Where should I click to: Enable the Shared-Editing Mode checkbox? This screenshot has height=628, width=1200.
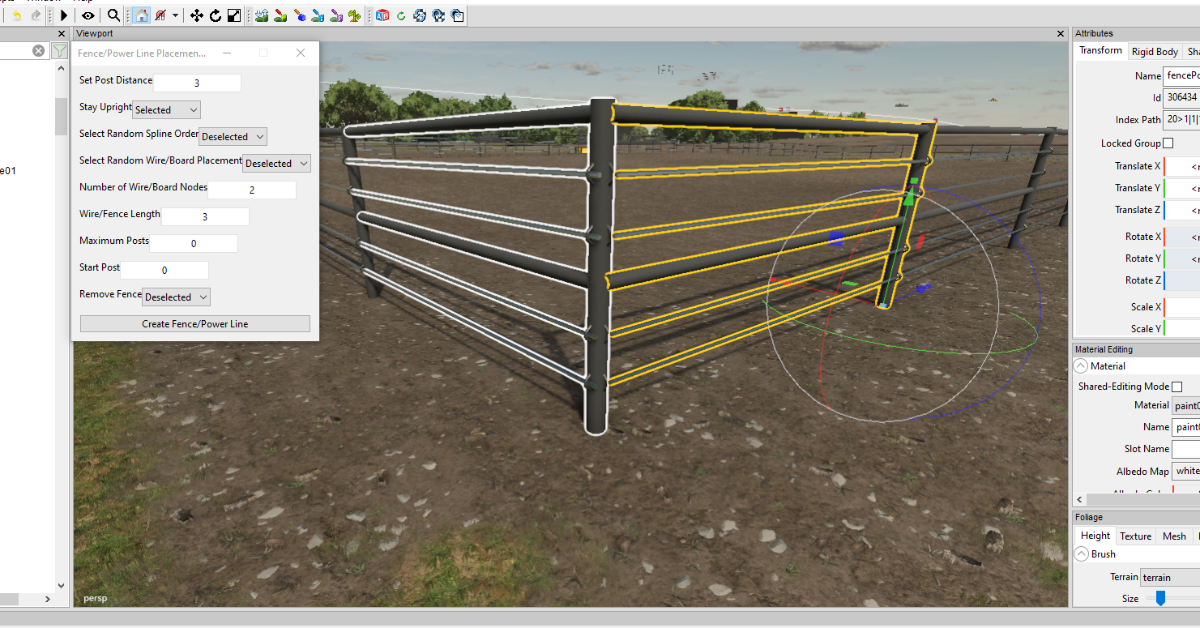(x=1176, y=387)
